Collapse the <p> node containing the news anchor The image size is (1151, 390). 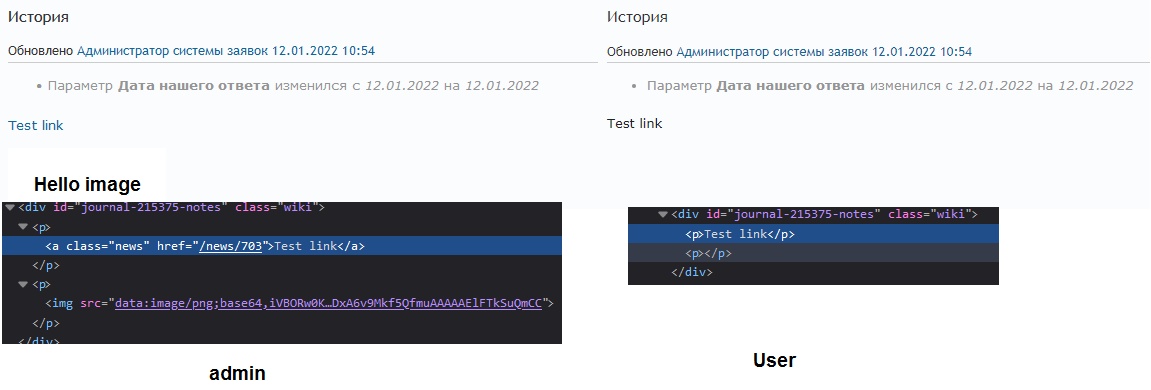[x=23, y=227]
